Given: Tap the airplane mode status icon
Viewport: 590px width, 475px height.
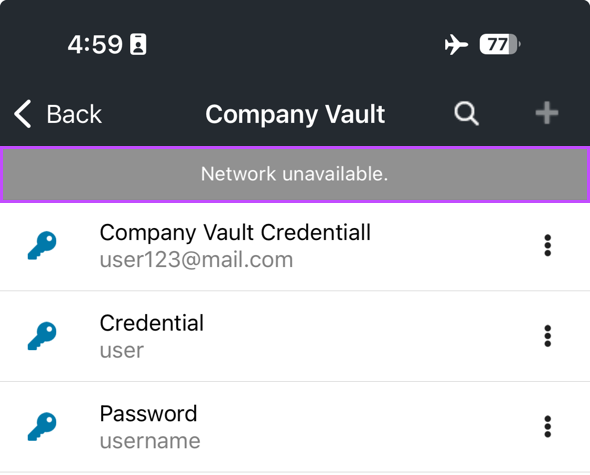Looking at the screenshot, I should pyautogui.click(x=456, y=44).
